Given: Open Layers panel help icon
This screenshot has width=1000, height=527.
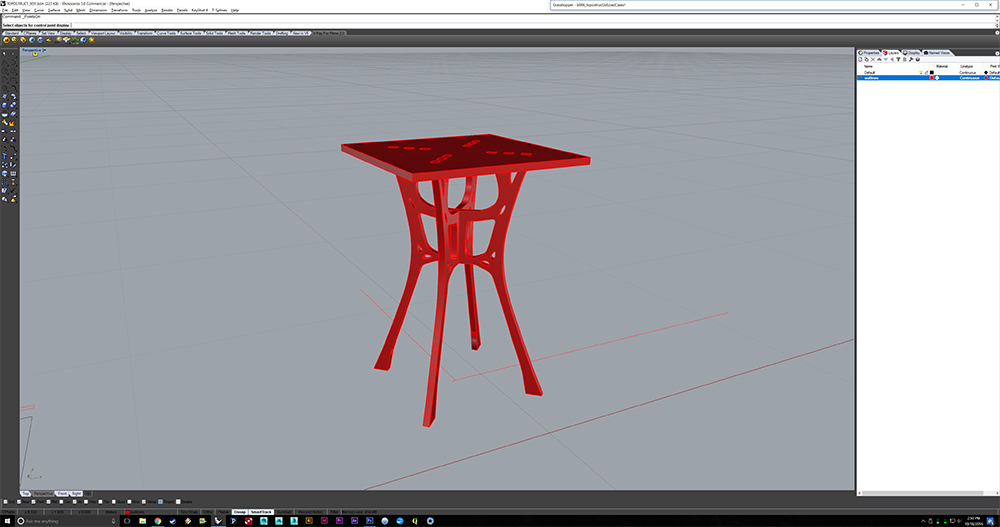Looking at the screenshot, I should pos(918,59).
